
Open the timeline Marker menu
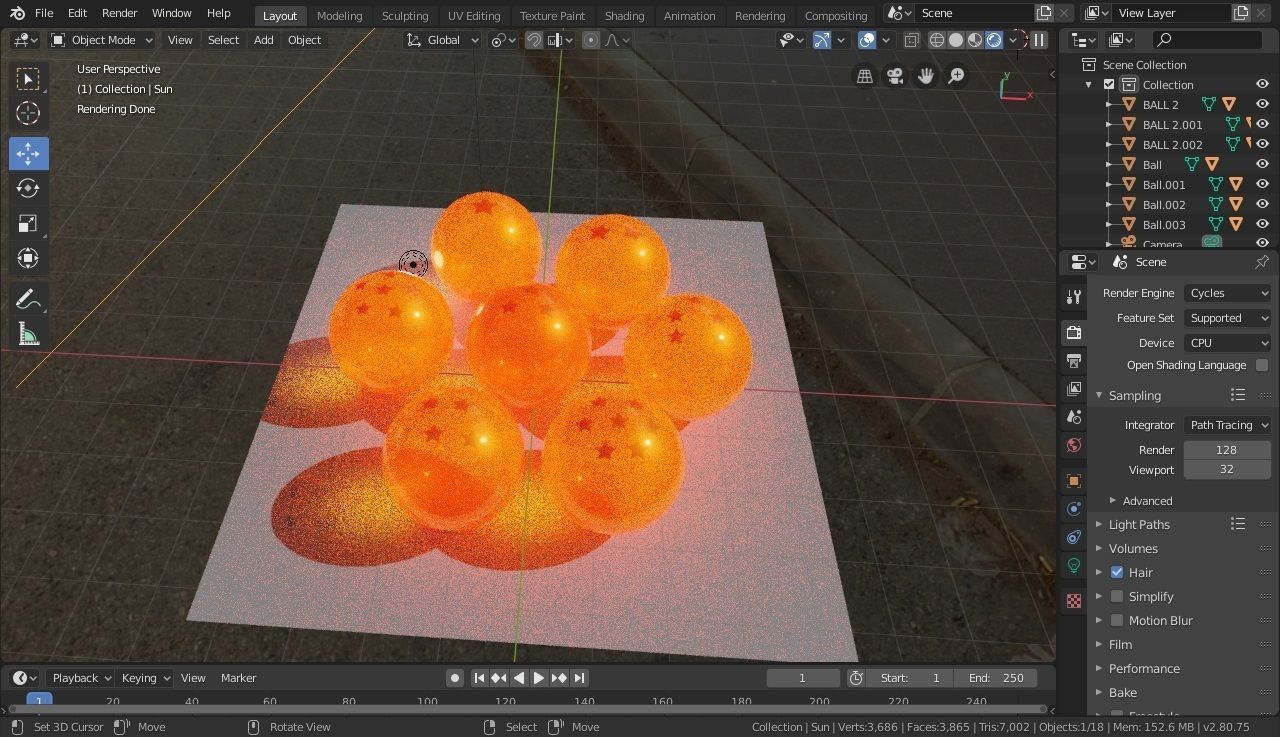point(238,678)
